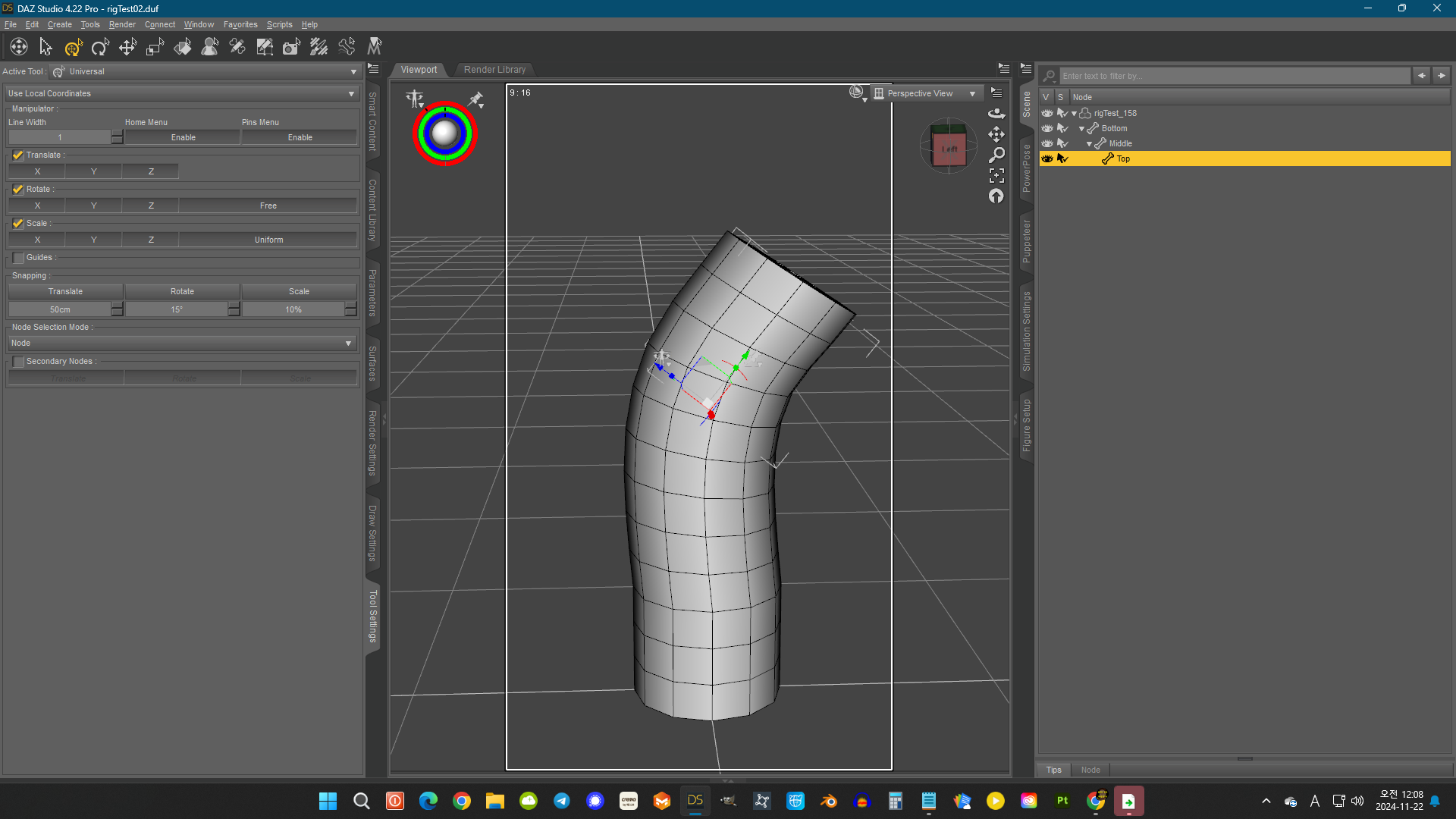Click the Line Width slider field
Image resolution: width=1456 pixels, height=819 pixels.
[x=59, y=137]
